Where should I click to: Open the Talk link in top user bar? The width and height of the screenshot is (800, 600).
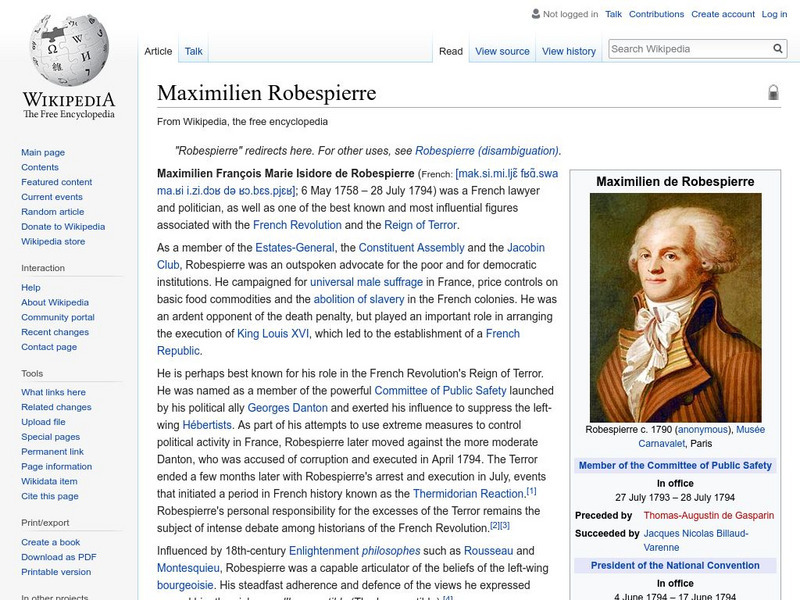[613, 14]
